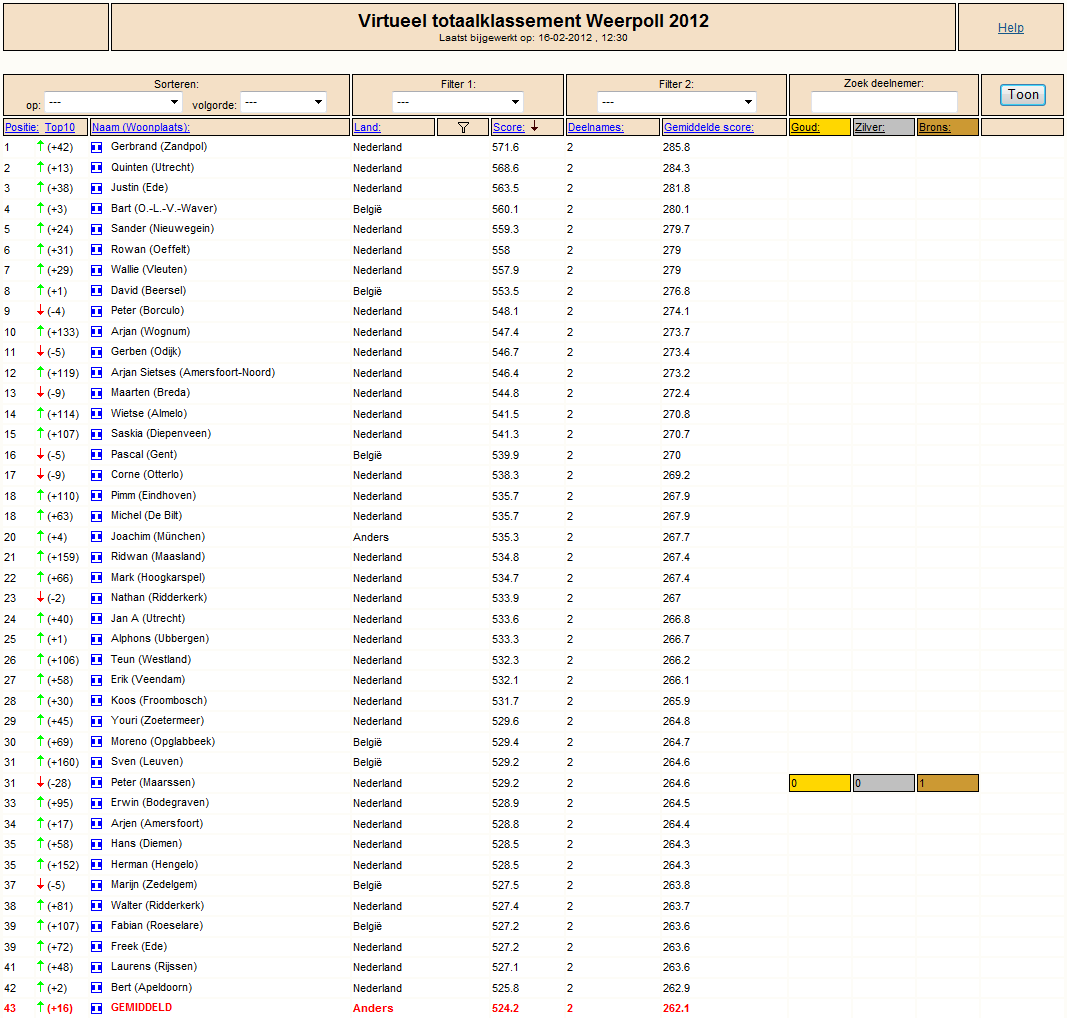
Task: Click the gold Goud column header
Action: pos(819,127)
